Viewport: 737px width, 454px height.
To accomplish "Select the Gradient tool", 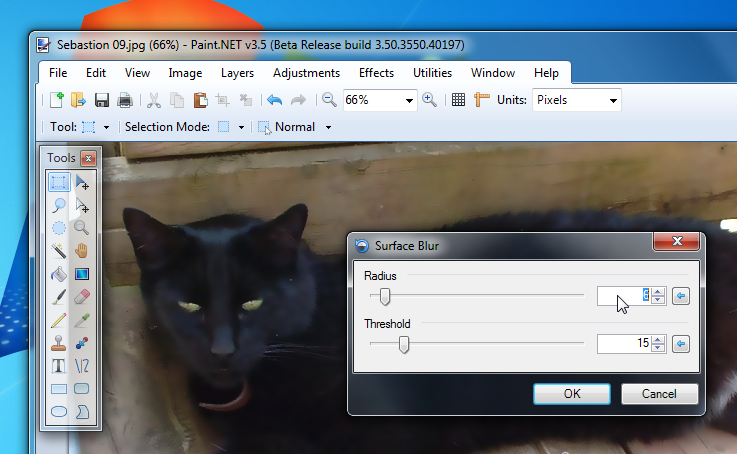I will click(x=82, y=274).
